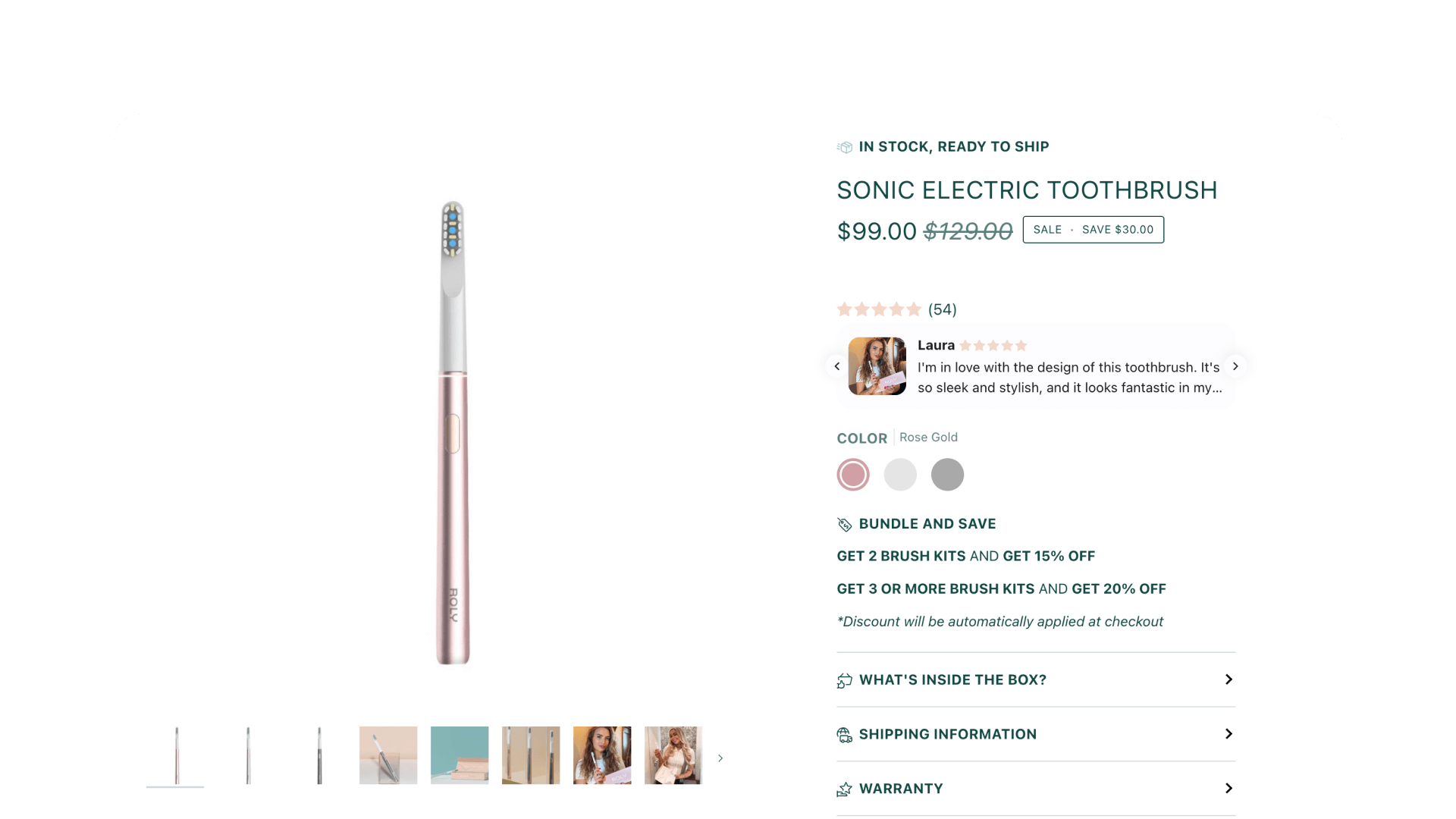The image size is (1456, 819).
Task: Click the Sale Save $30.00 badge
Action: point(1093,230)
